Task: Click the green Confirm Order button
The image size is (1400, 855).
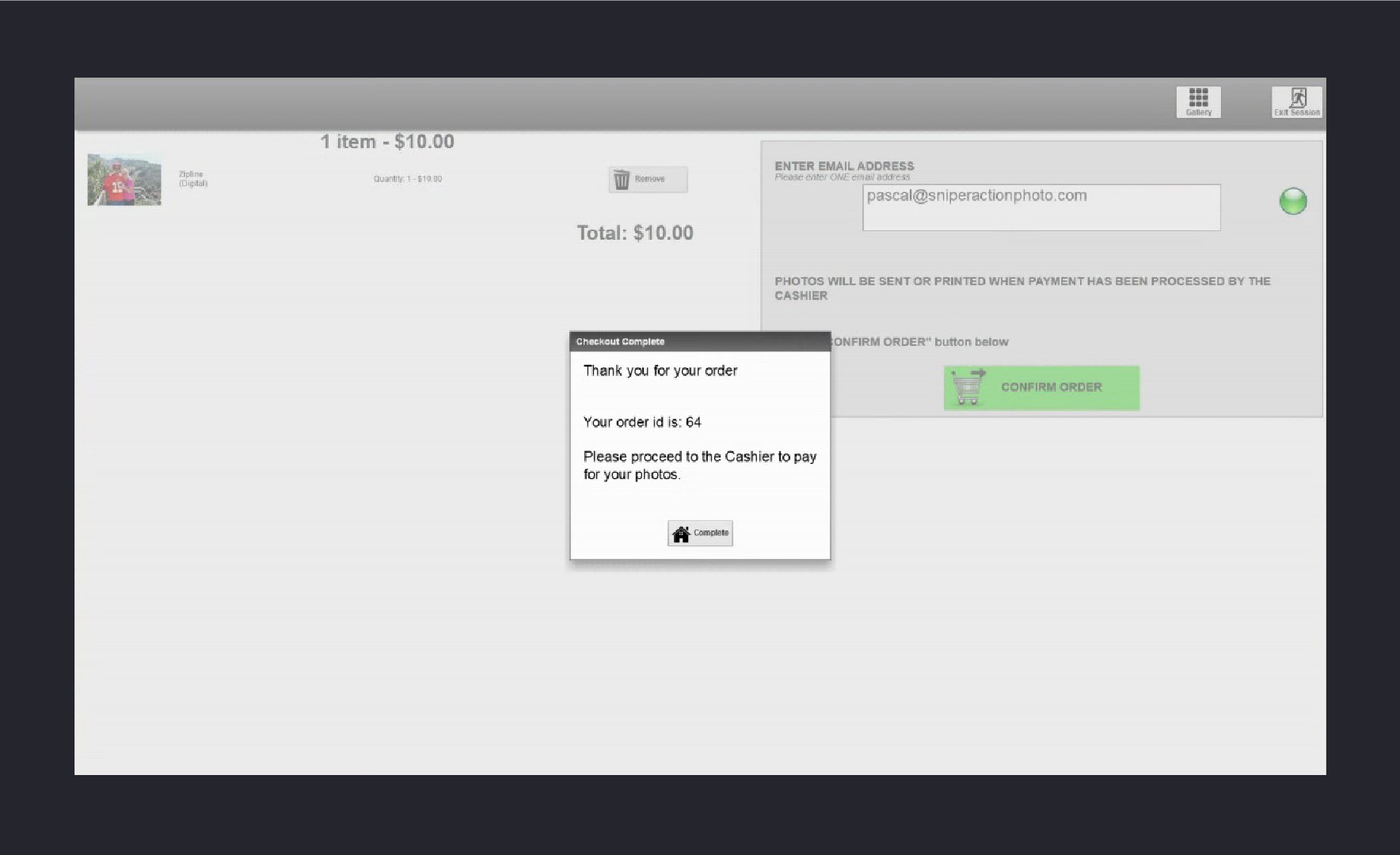Action: 1041,387
